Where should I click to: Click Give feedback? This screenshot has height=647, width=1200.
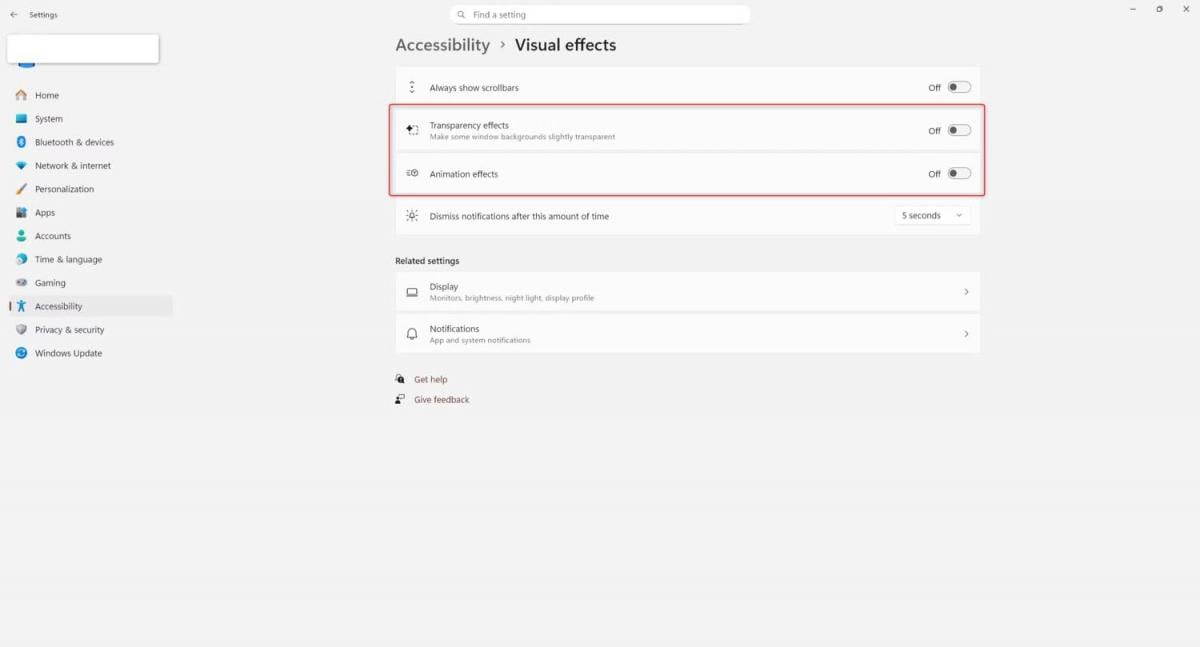coord(441,399)
